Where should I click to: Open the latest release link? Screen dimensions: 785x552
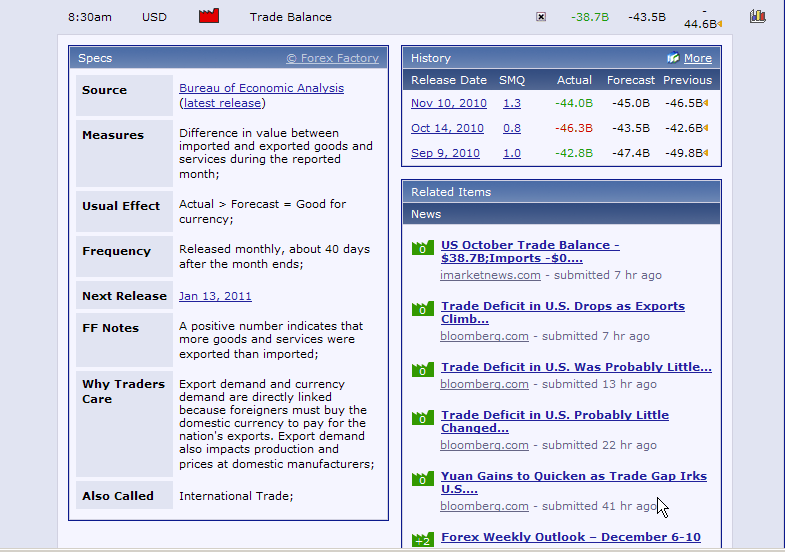point(223,103)
